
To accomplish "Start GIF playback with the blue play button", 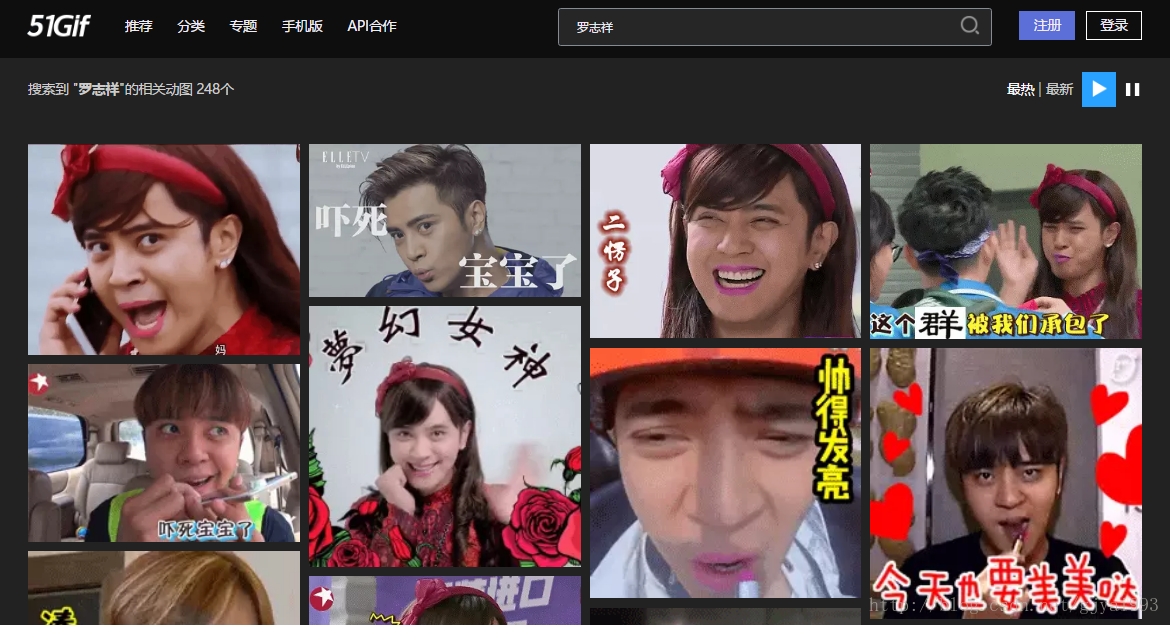I will pos(1098,89).
